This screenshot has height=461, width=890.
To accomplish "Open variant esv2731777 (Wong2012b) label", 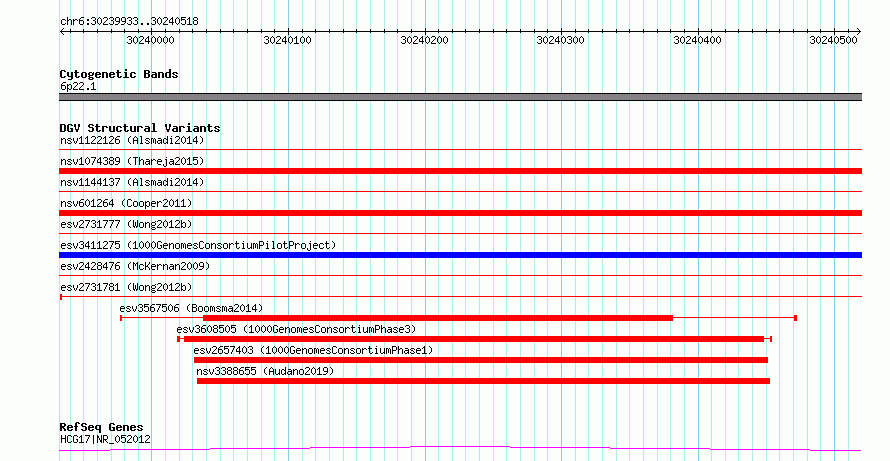I will 126,224.
